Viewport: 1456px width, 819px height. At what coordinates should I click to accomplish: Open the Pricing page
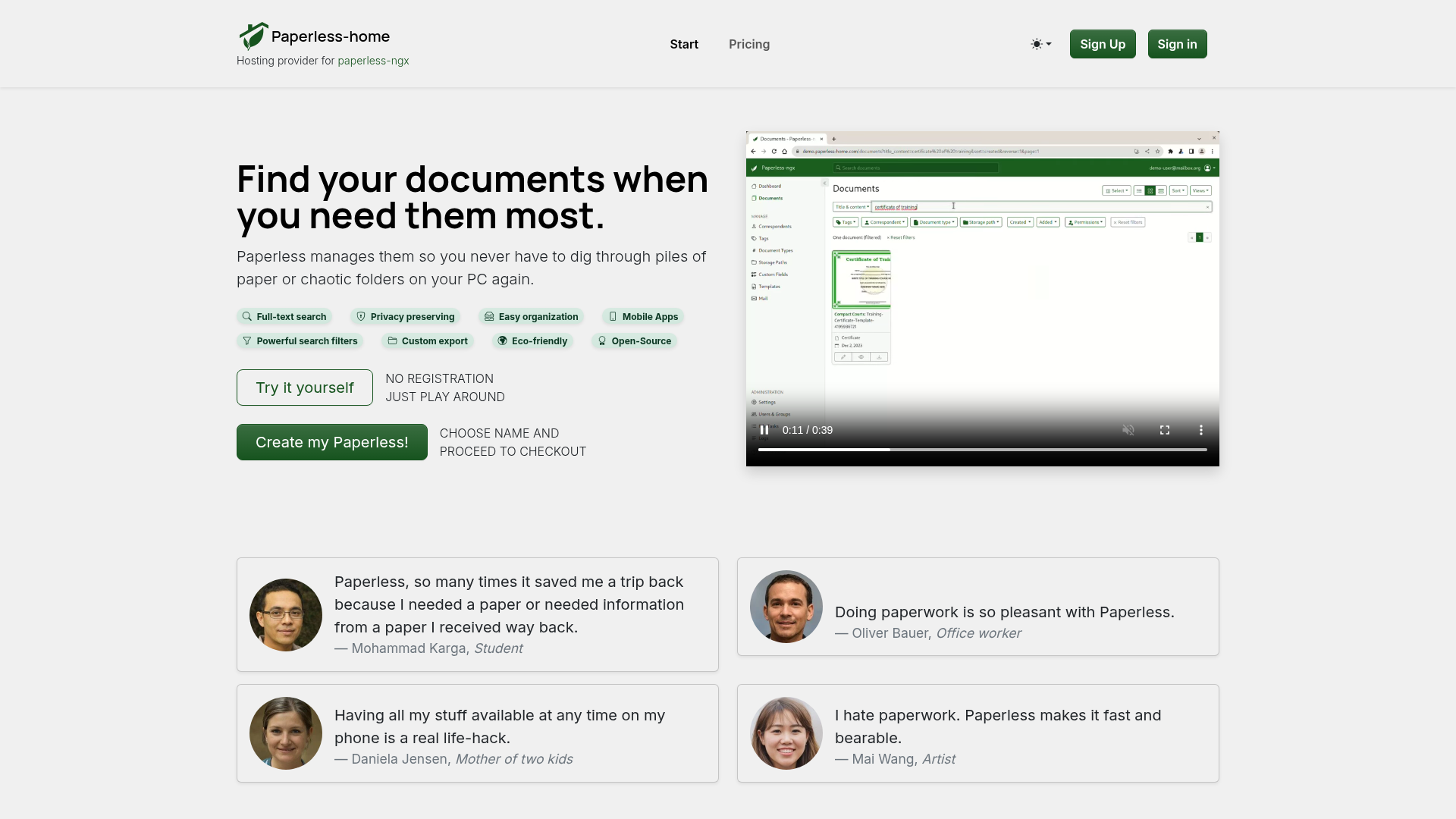748,44
